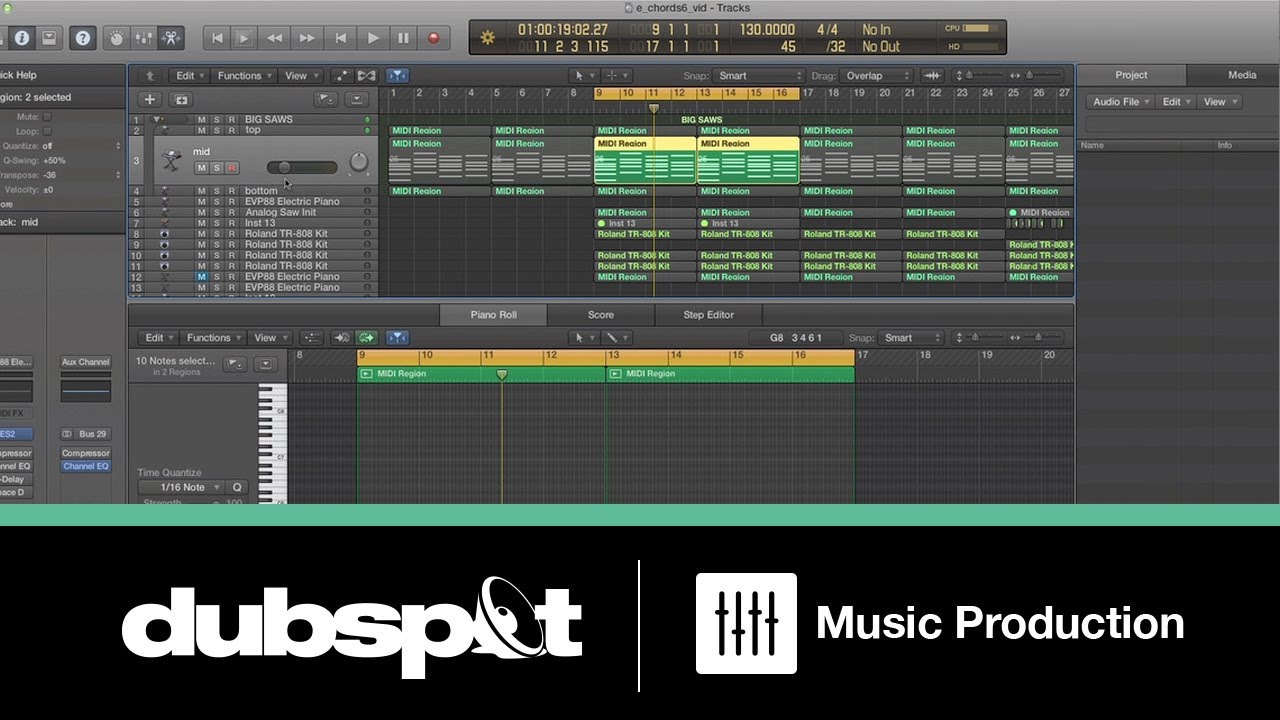The image size is (1280, 720).
Task: Open the Project tab in browser
Action: click(x=1131, y=75)
